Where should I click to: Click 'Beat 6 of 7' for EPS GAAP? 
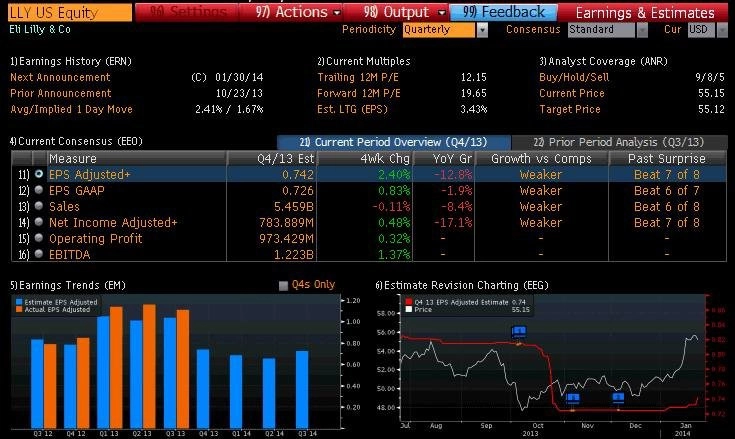(x=667, y=191)
